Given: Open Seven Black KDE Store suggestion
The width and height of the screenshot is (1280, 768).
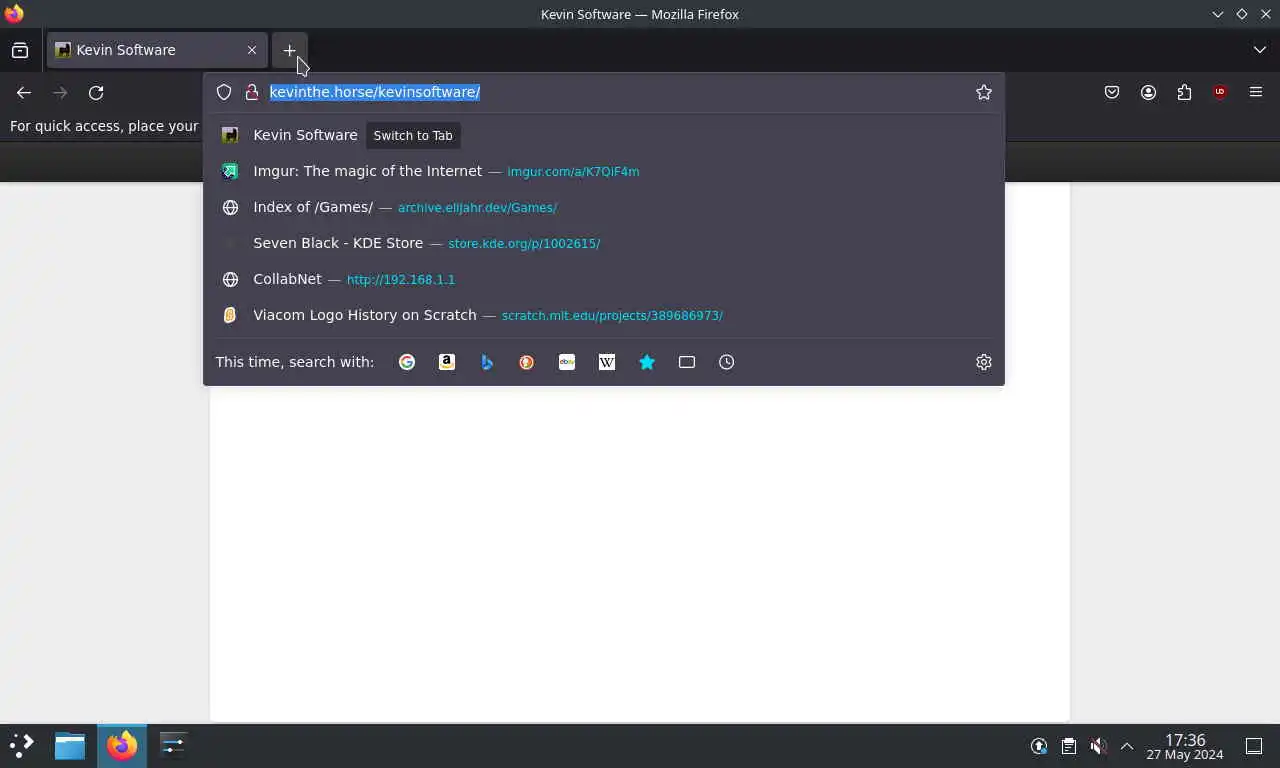Looking at the screenshot, I should pos(604,243).
